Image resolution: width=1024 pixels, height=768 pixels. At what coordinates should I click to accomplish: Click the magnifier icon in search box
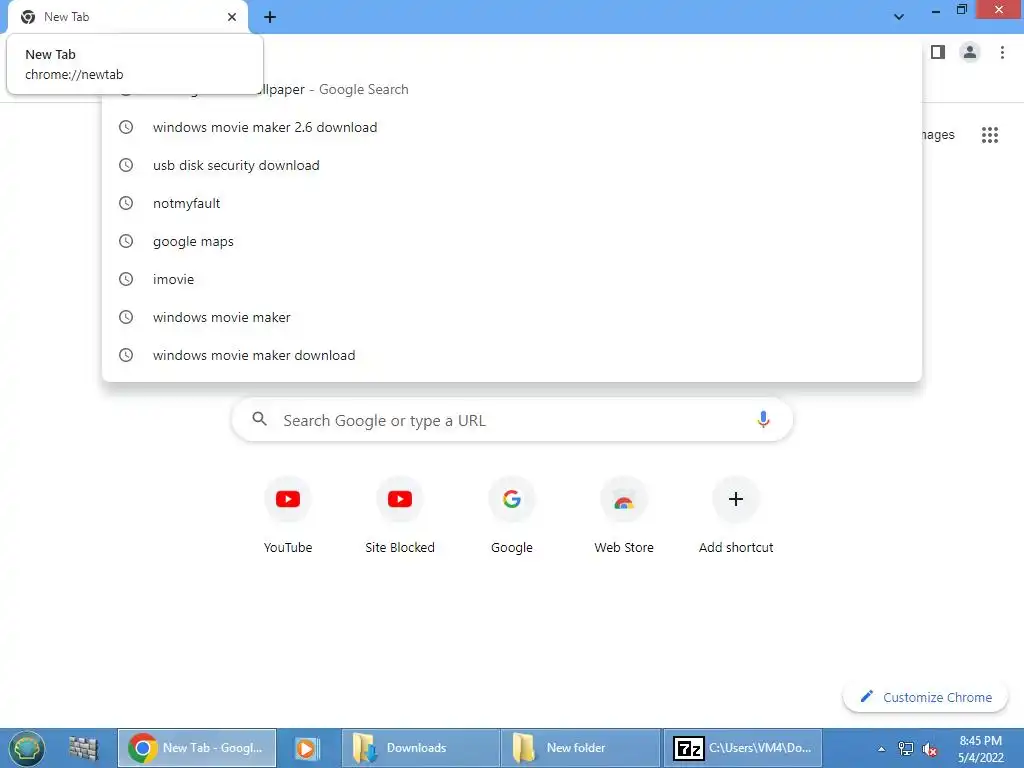coord(259,419)
